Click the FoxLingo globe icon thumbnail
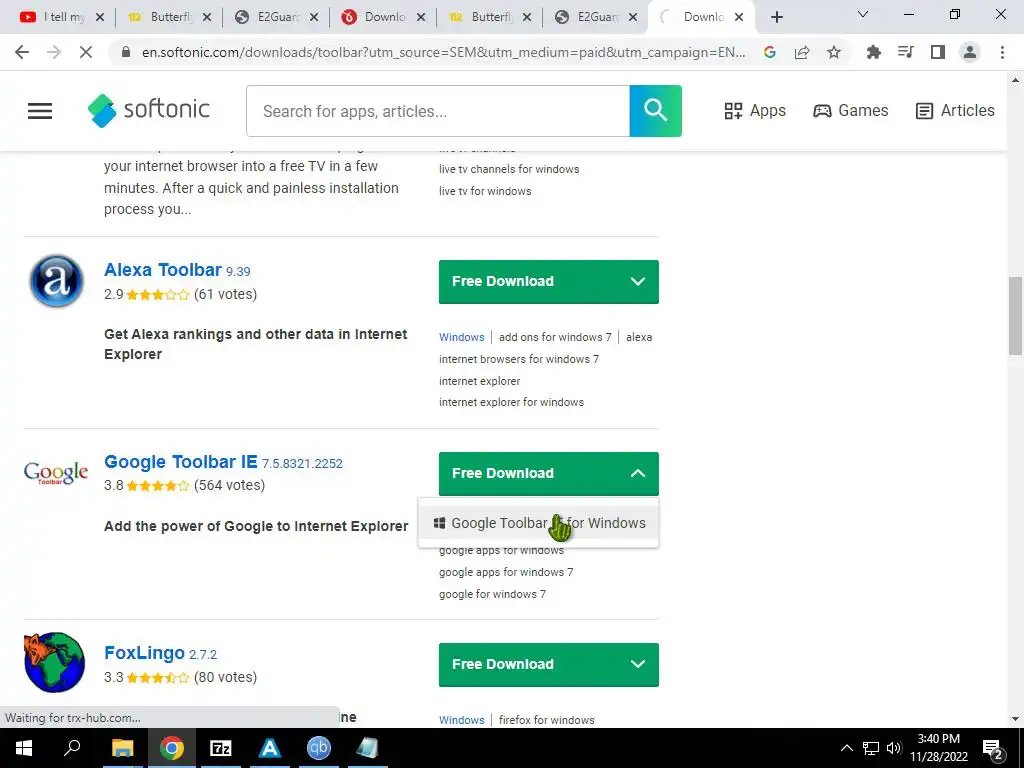This screenshot has height=768, width=1024. tap(55, 662)
